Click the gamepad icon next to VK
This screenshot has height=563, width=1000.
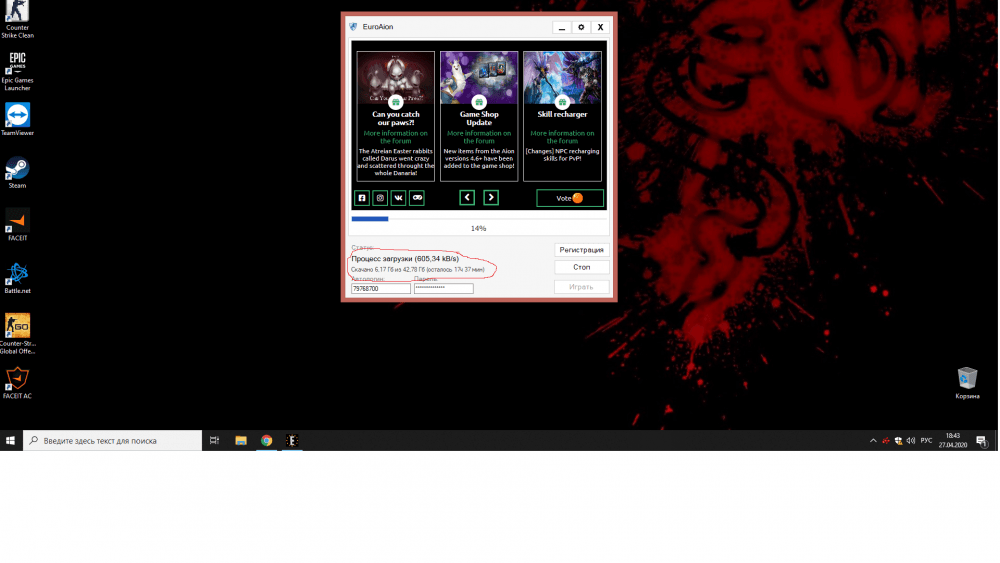[x=417, y=198]
